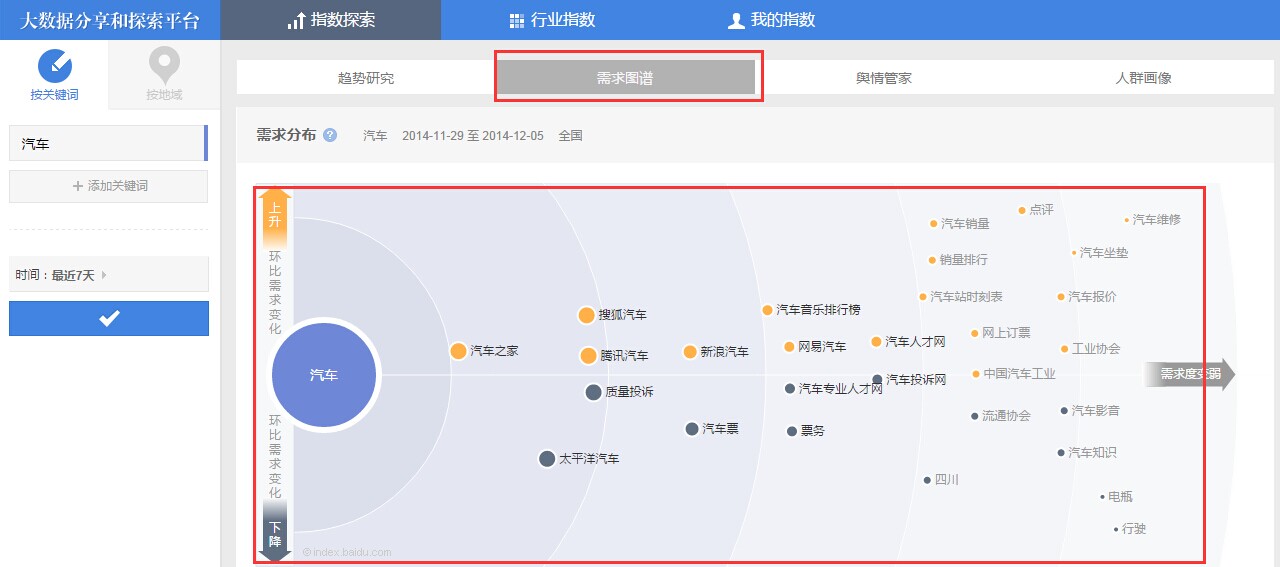
Task: Open the 指数探索 navigation tab
Action: tap(330, 20)
